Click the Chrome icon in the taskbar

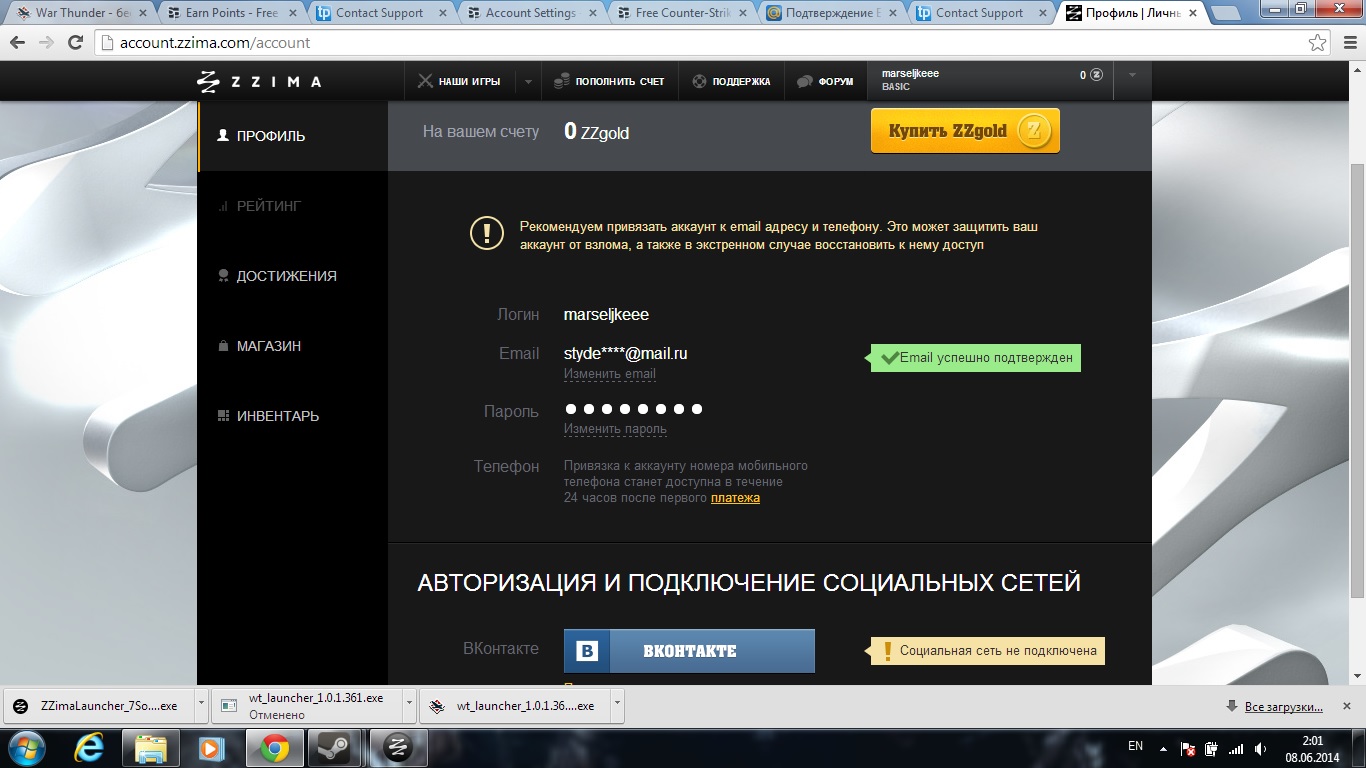[274, 747]
